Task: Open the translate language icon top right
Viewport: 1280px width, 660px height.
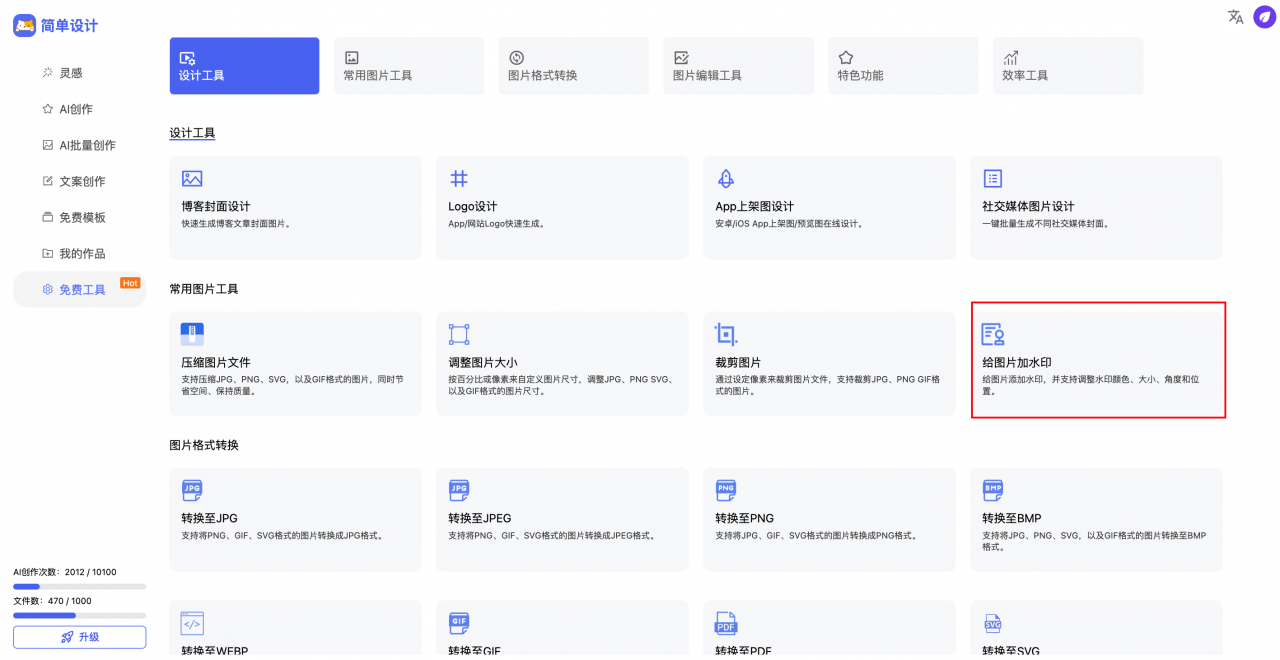Action: [x=1235, y=17]
